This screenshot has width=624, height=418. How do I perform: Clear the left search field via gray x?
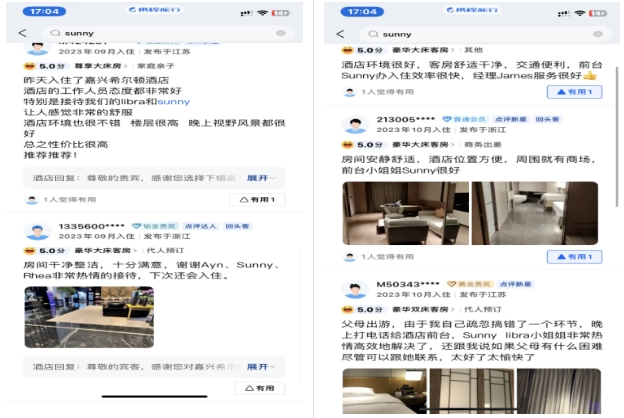point(281,33)
